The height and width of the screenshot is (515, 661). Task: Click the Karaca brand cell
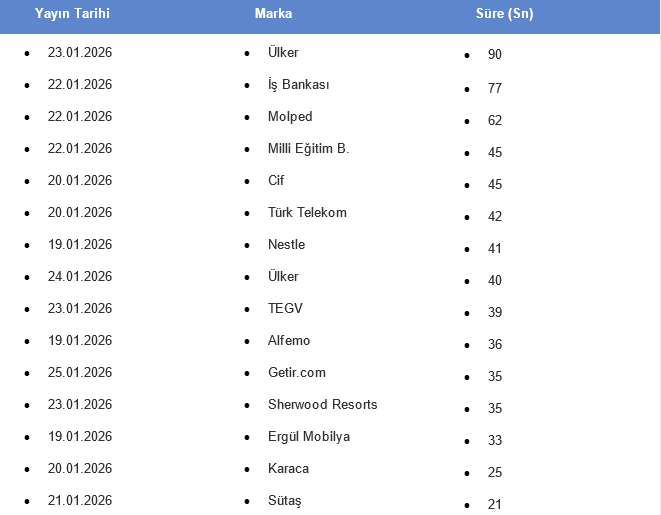288,469
